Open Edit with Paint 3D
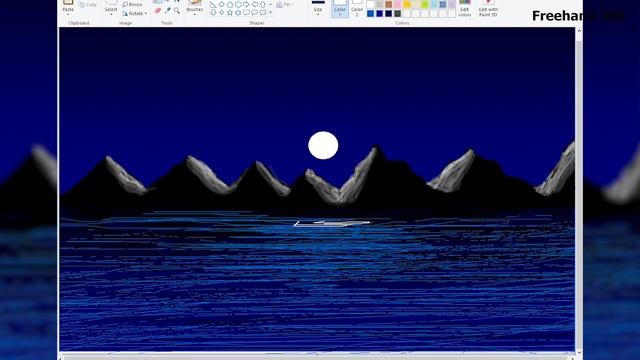 coord(488,8)
